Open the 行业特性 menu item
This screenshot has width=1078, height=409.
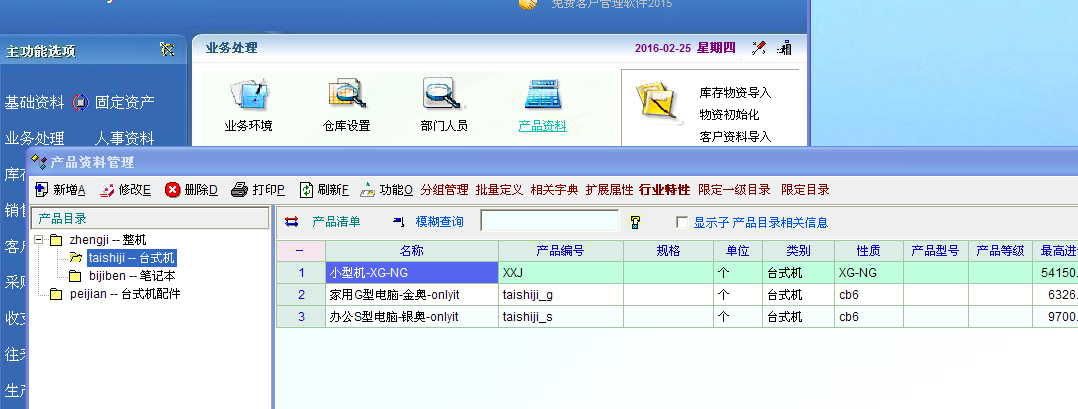(x=664, y=190)
